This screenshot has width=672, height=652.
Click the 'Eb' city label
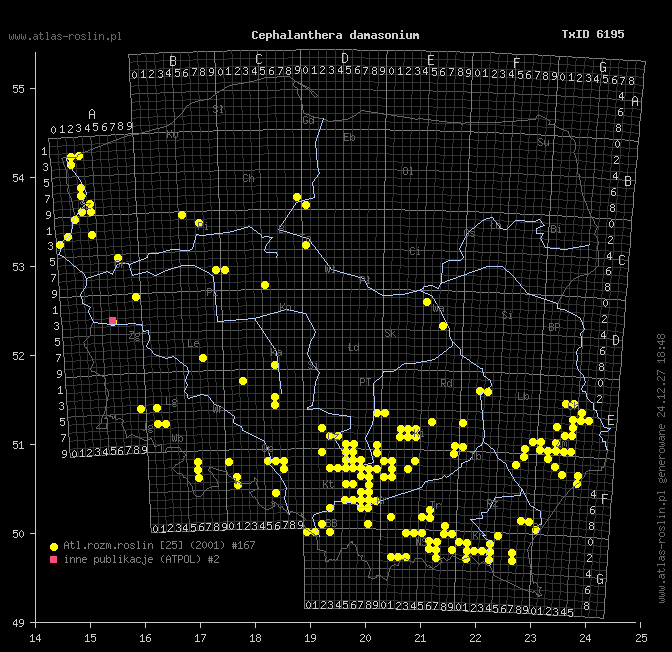[349, 137]
